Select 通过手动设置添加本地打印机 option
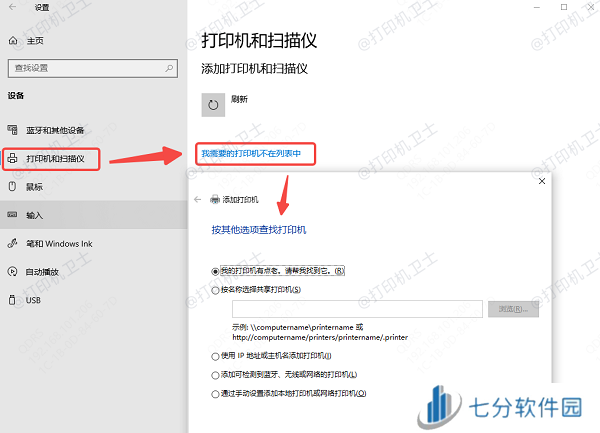600x433 pixels. pos(215,394)
